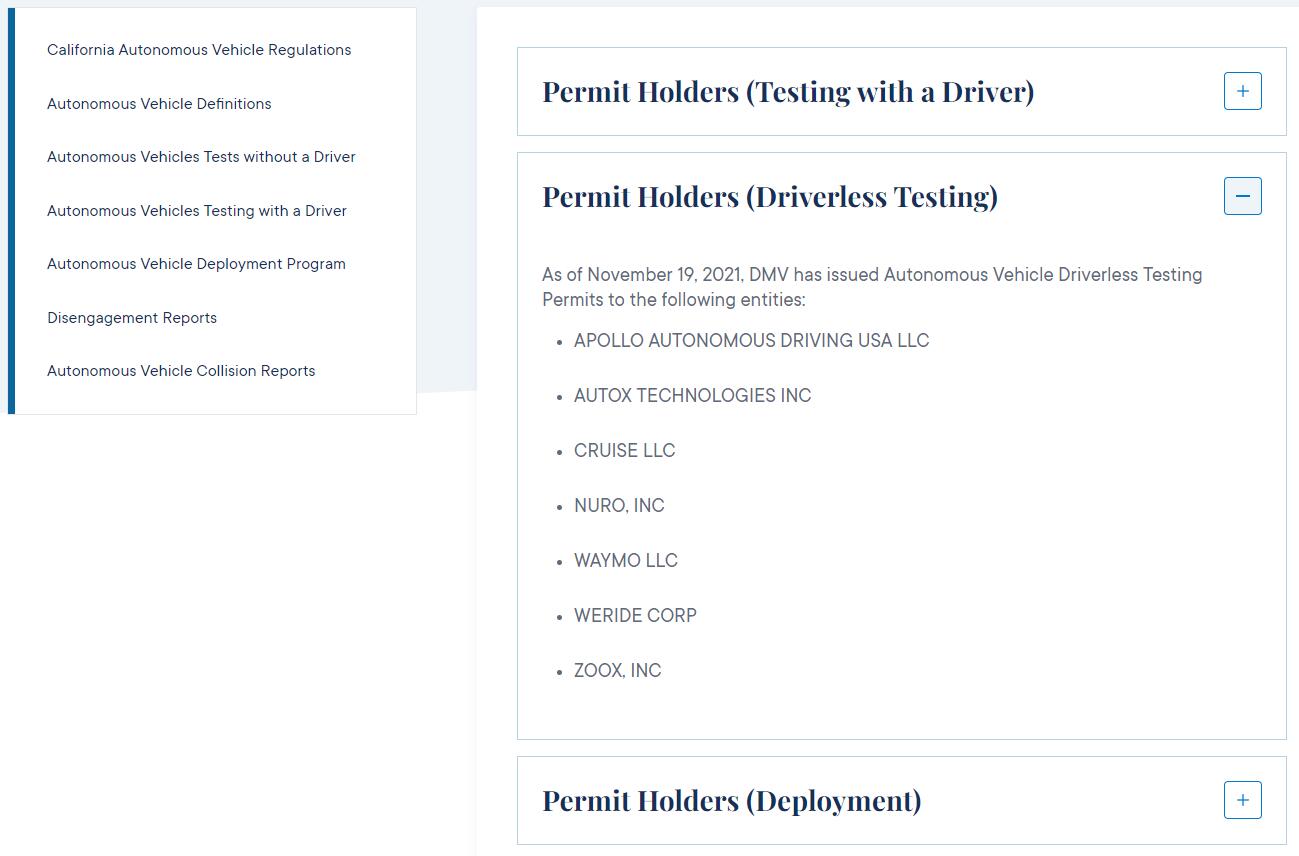Collapse the Permit Holders (Driverless Testing) section
The image size is (1299, 856).
(1242, 196)
